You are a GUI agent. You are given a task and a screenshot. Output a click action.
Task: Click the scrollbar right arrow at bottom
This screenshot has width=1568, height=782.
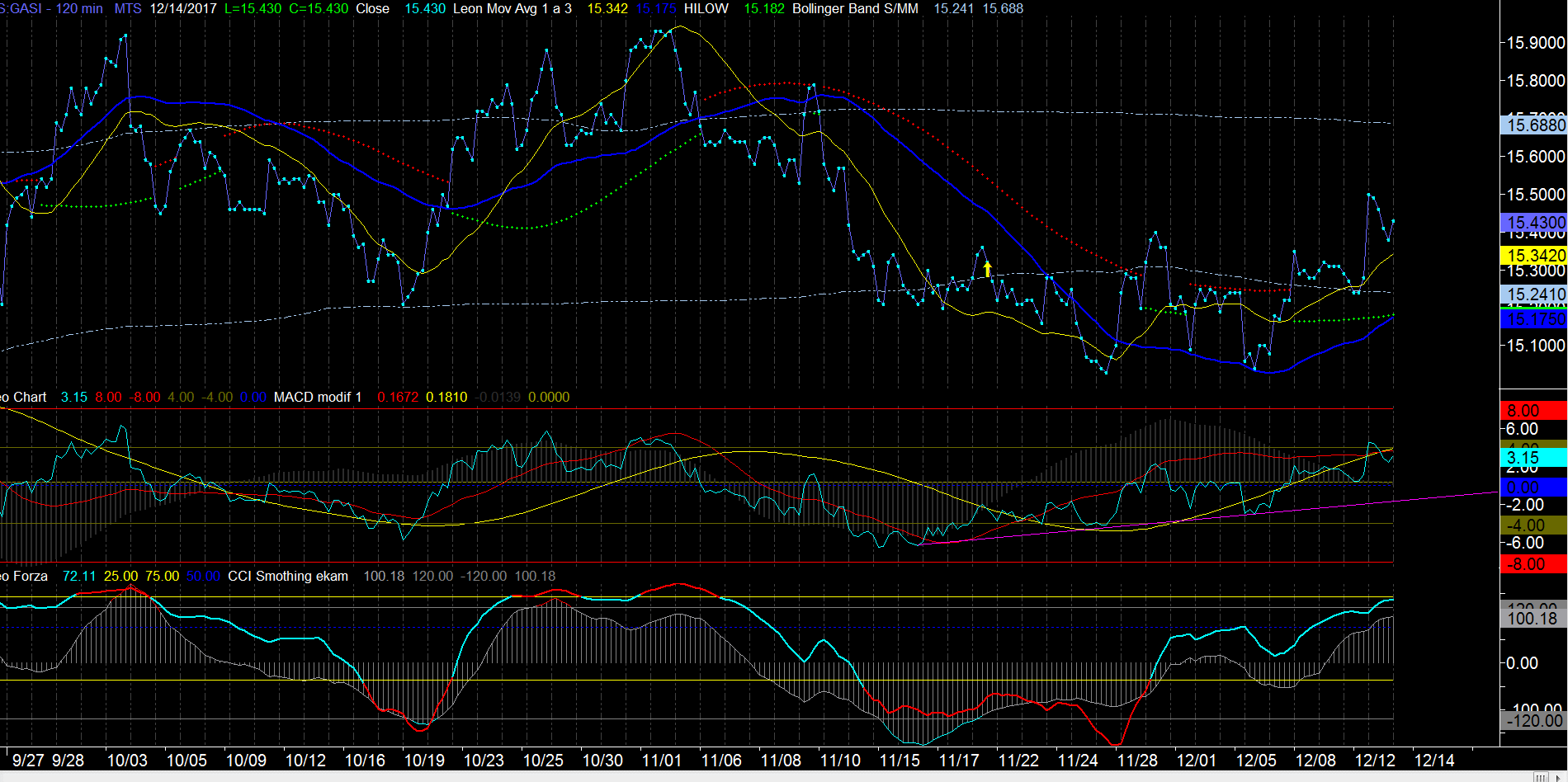(x=1558, y=777)
